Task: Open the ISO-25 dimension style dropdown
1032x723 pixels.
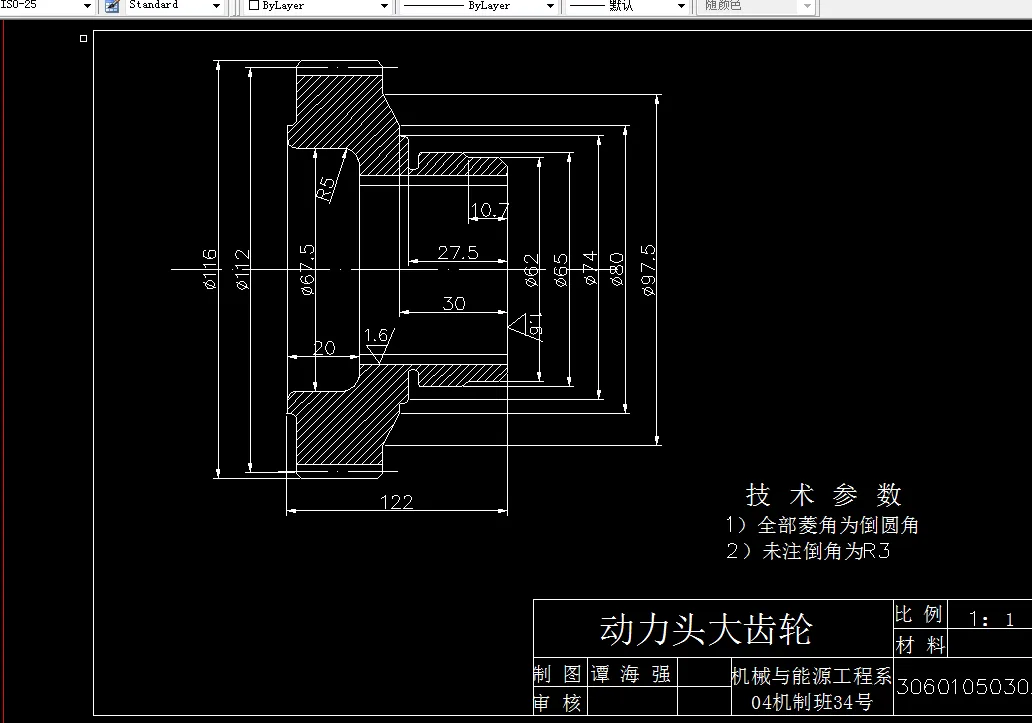Action: 87,6
